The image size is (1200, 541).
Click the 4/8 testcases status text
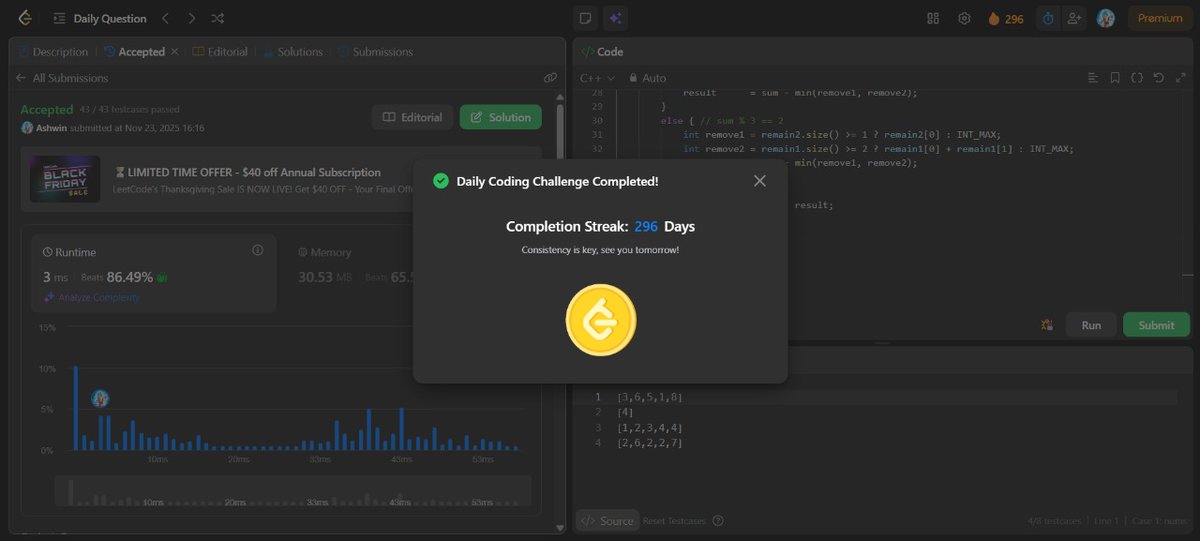[x=1055, y=521]
